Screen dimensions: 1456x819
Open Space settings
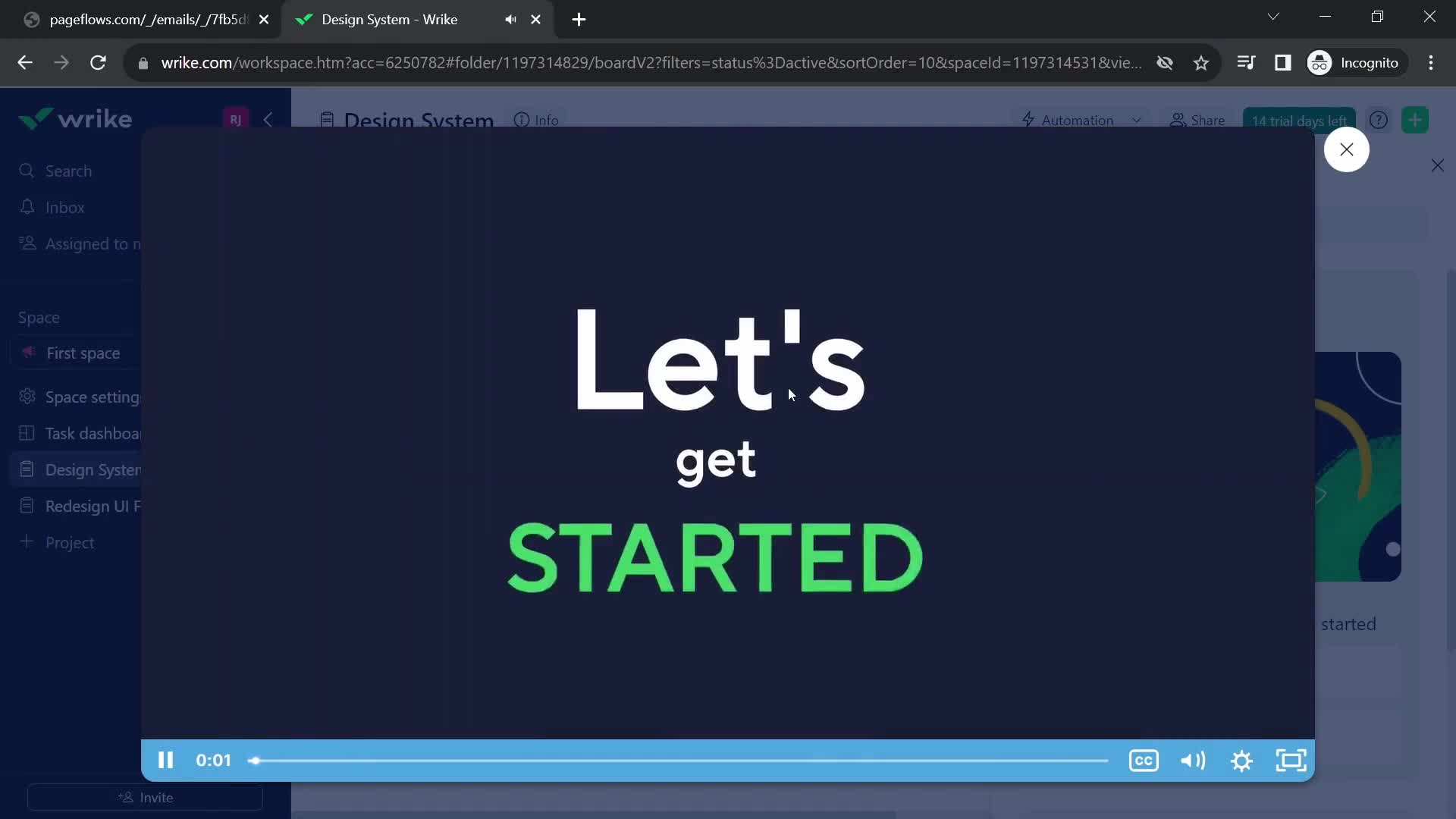pyautogui.click(x=92, y=396)
